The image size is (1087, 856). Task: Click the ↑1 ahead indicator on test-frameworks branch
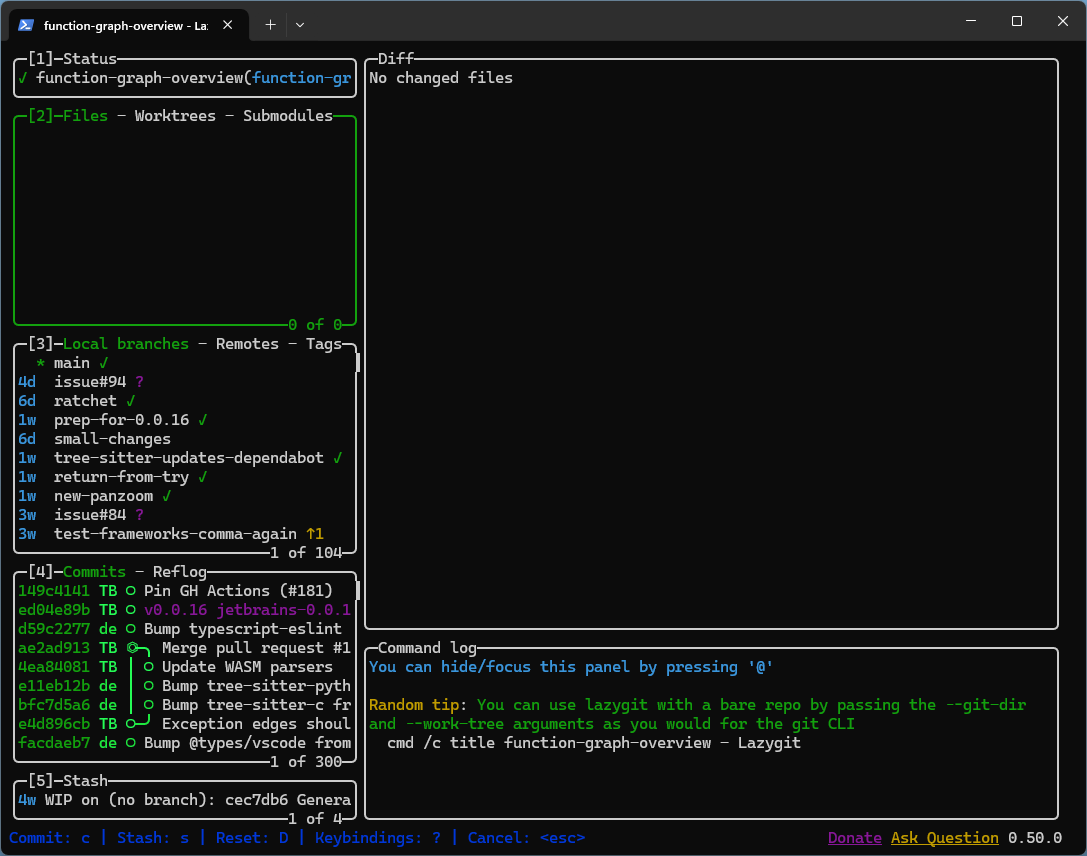tap(315, 534)
